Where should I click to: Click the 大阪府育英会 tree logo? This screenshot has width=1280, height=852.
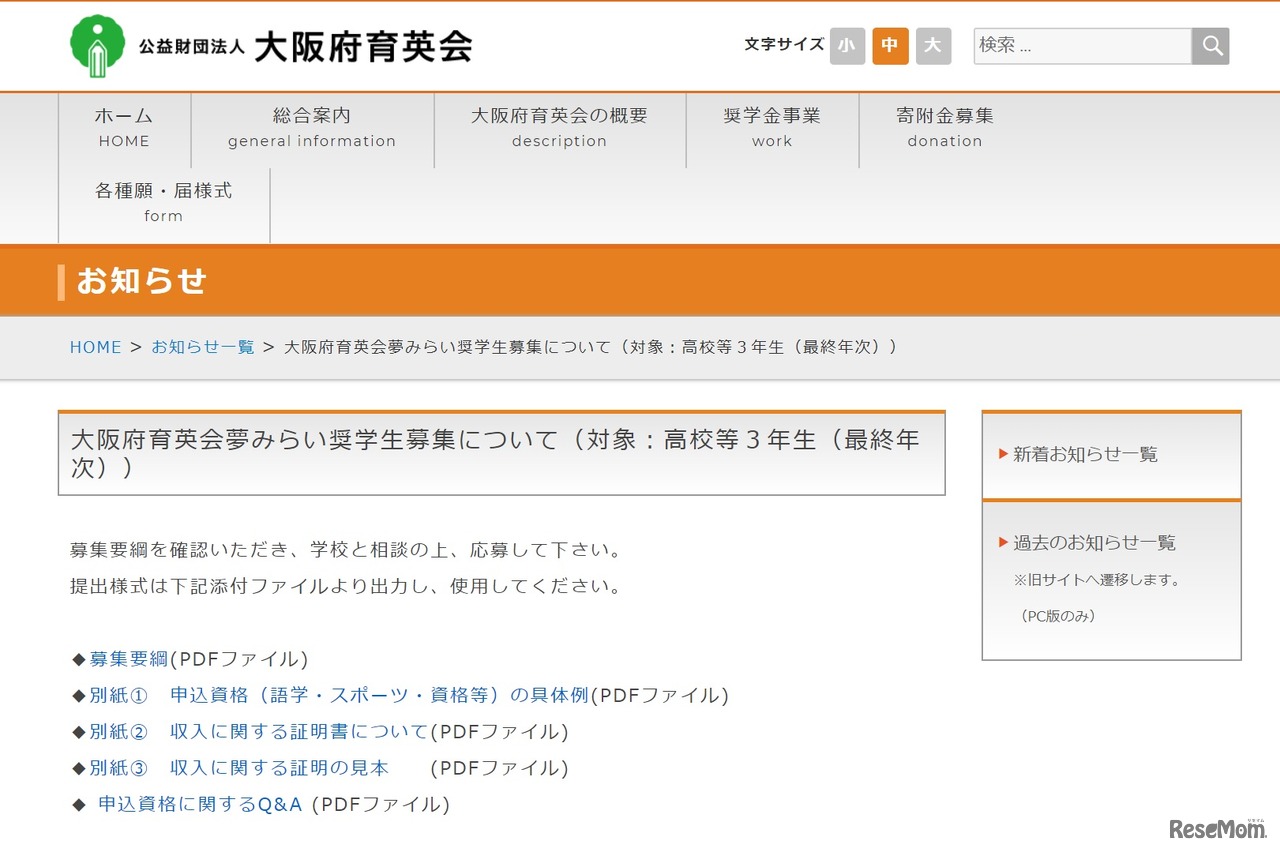pyautogui.click(x=97, y=44)
